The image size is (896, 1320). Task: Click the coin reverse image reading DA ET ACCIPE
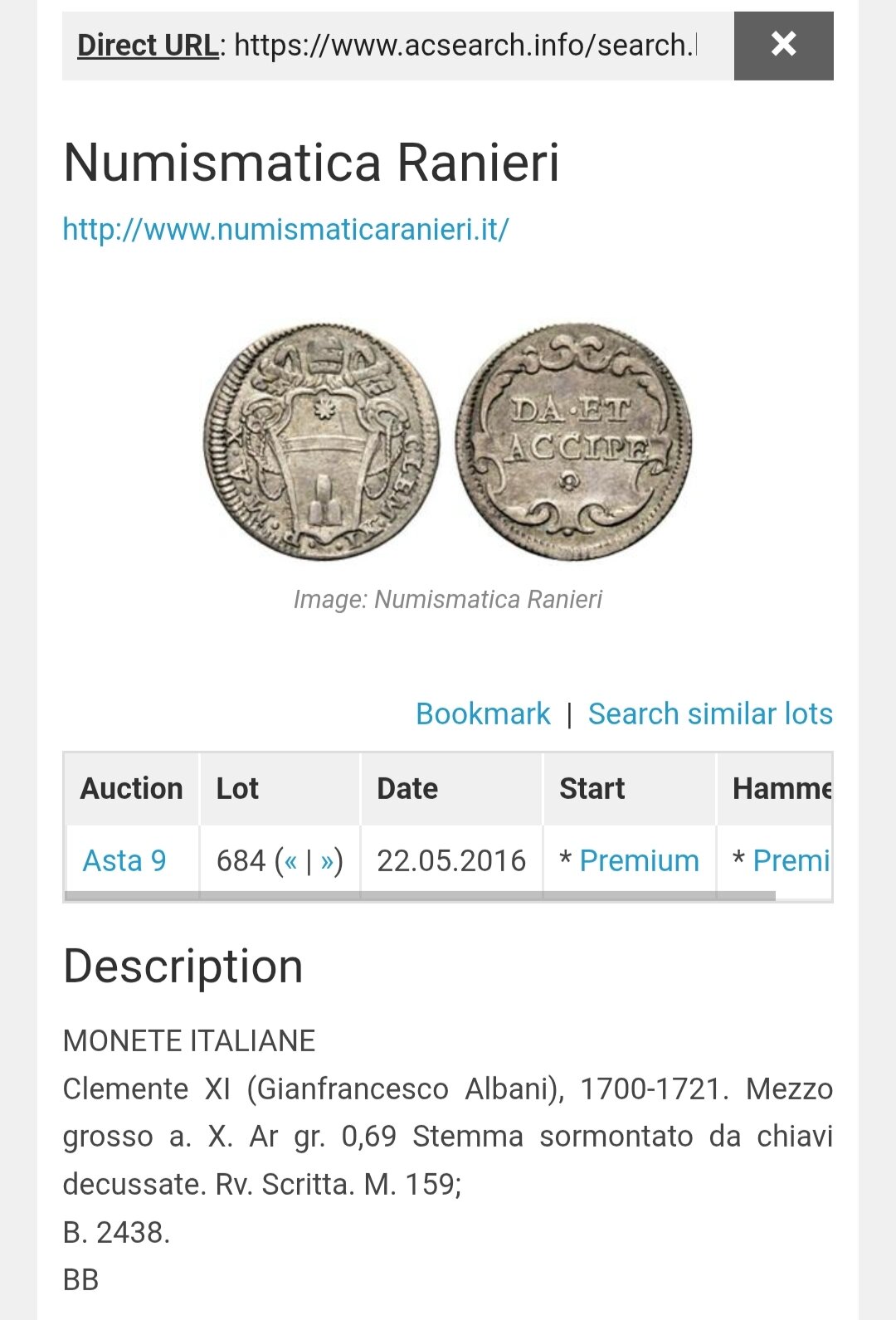(x=573, y=441)
